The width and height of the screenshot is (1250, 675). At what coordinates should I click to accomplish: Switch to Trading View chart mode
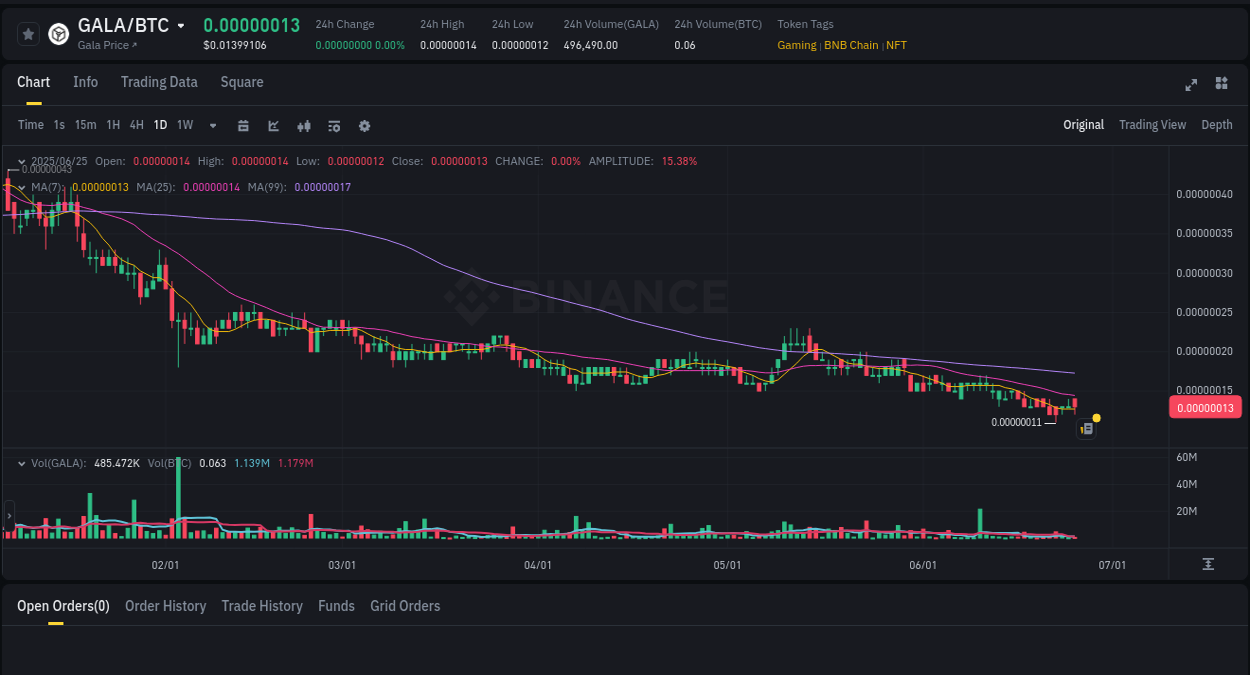1152,125
